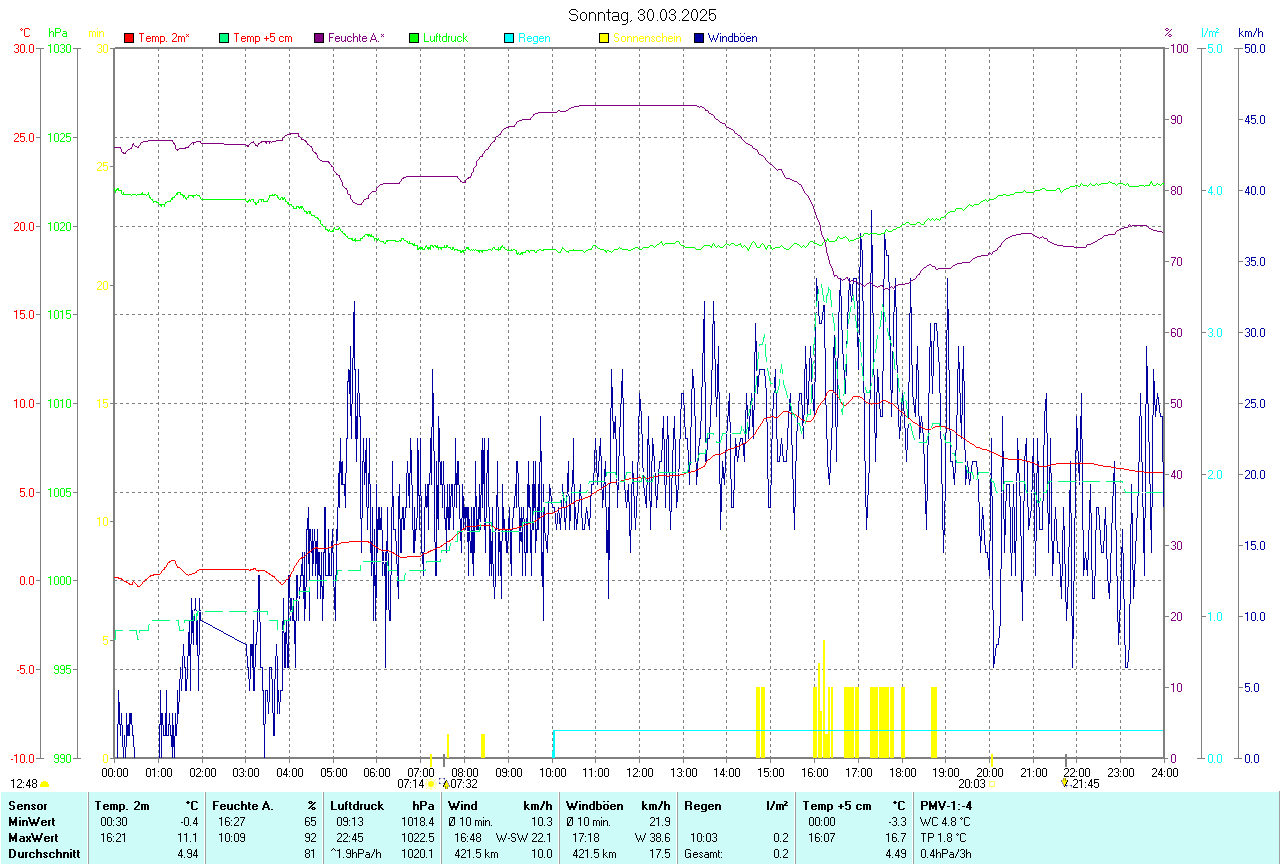The width and height of the screenshot is (1280, 864).
Task: Click the green Temp +5 cm legend swatch
Action: coord(224,38)
